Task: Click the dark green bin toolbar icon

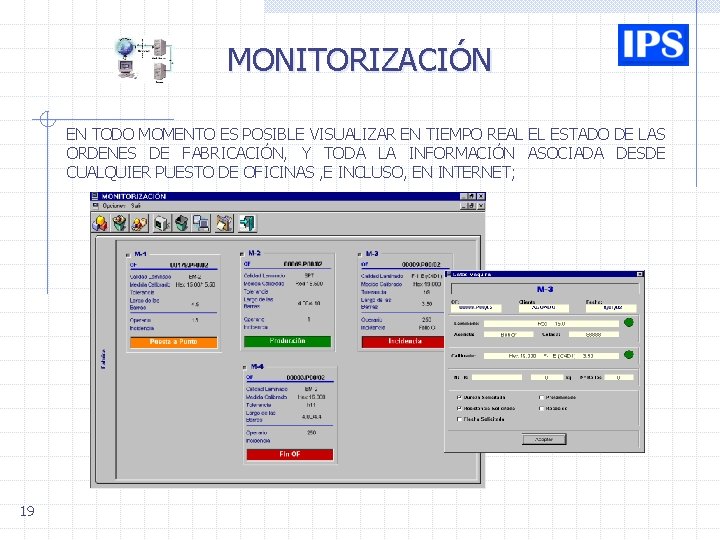Action: pos(181,224)
